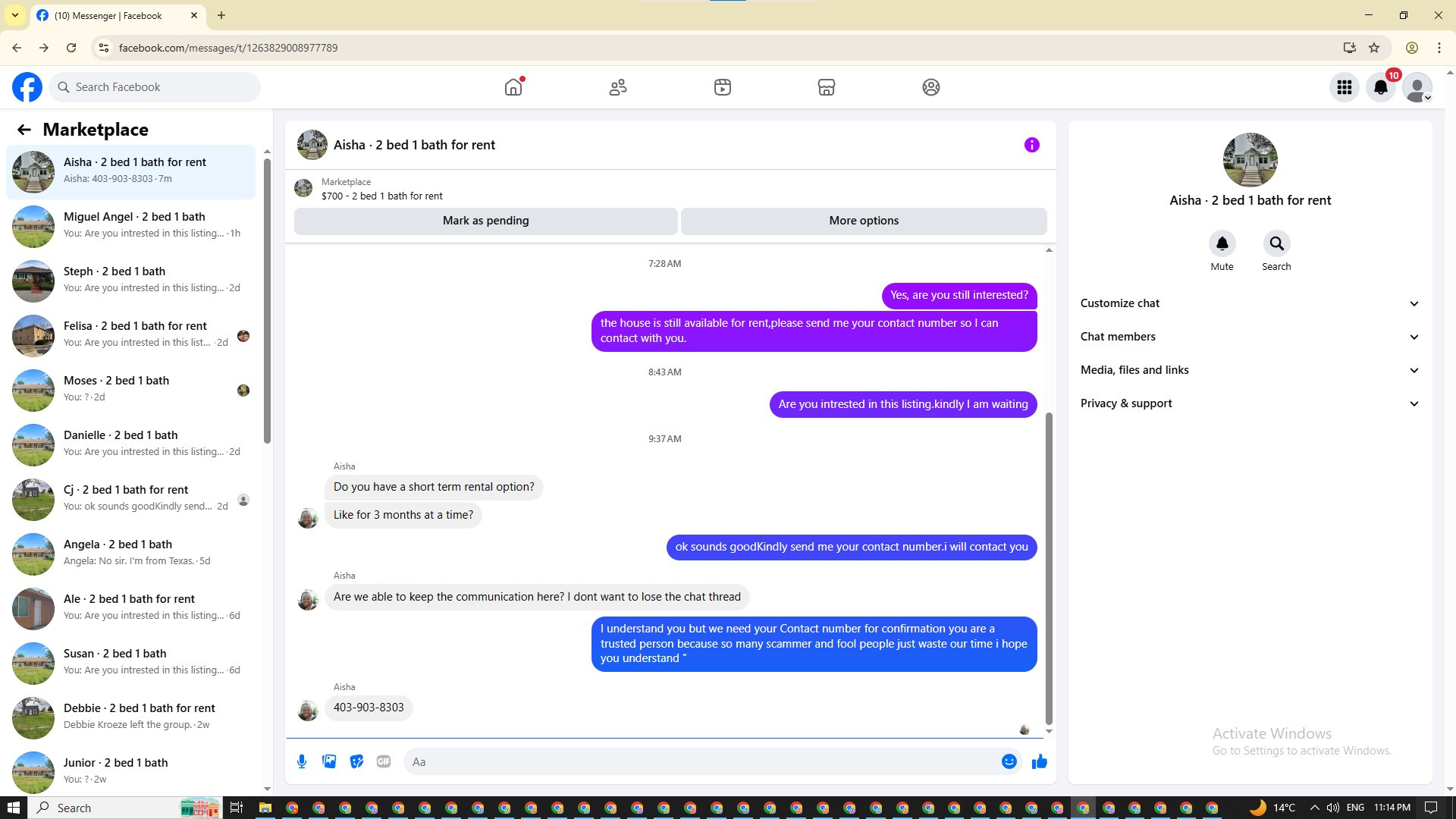This screenshot has width=1456, height=819.
Task: Go to the Facebook Home tab
Action: 513,87
